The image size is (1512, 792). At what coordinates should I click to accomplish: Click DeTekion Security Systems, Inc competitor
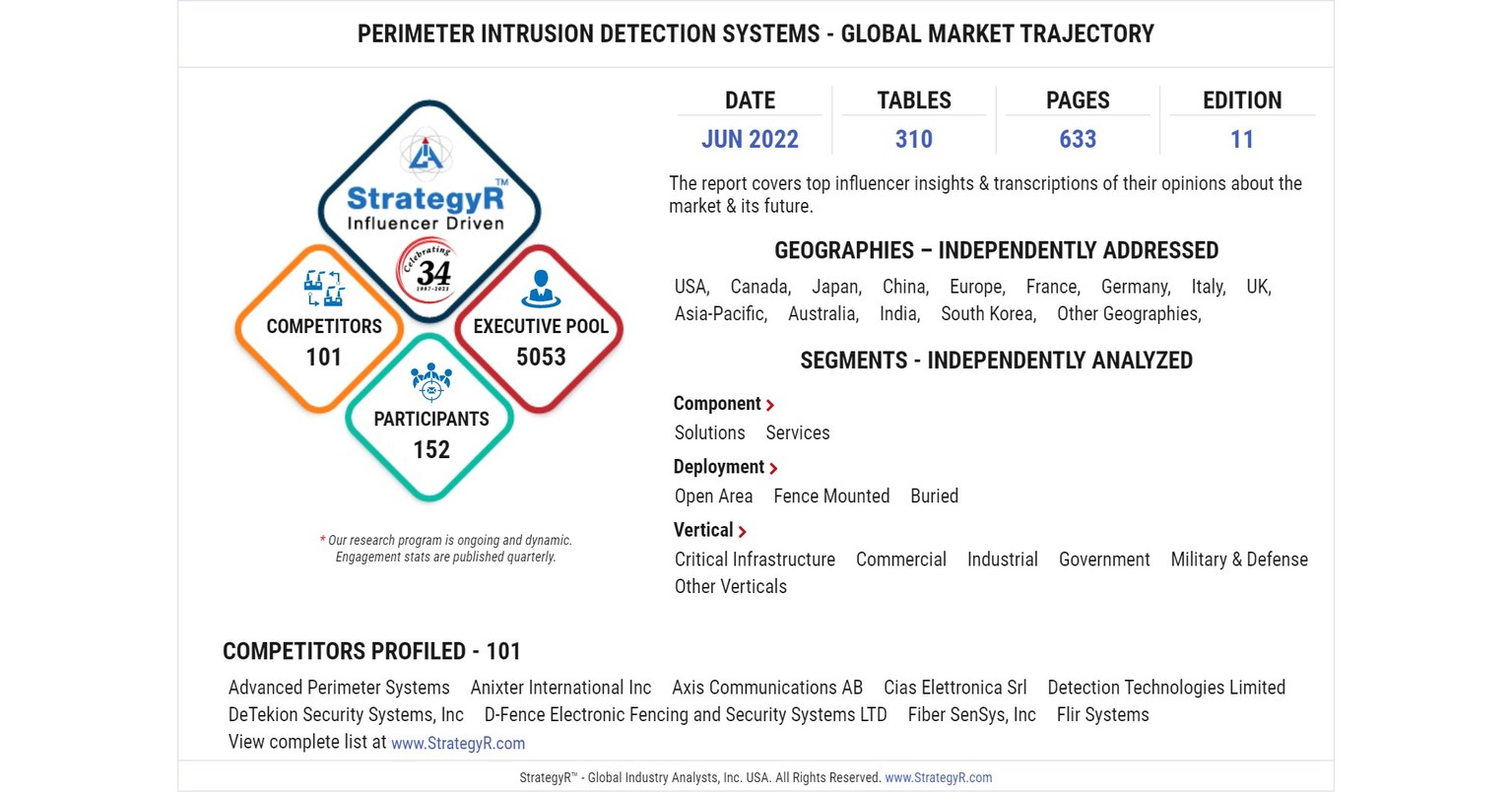point(346,715)
